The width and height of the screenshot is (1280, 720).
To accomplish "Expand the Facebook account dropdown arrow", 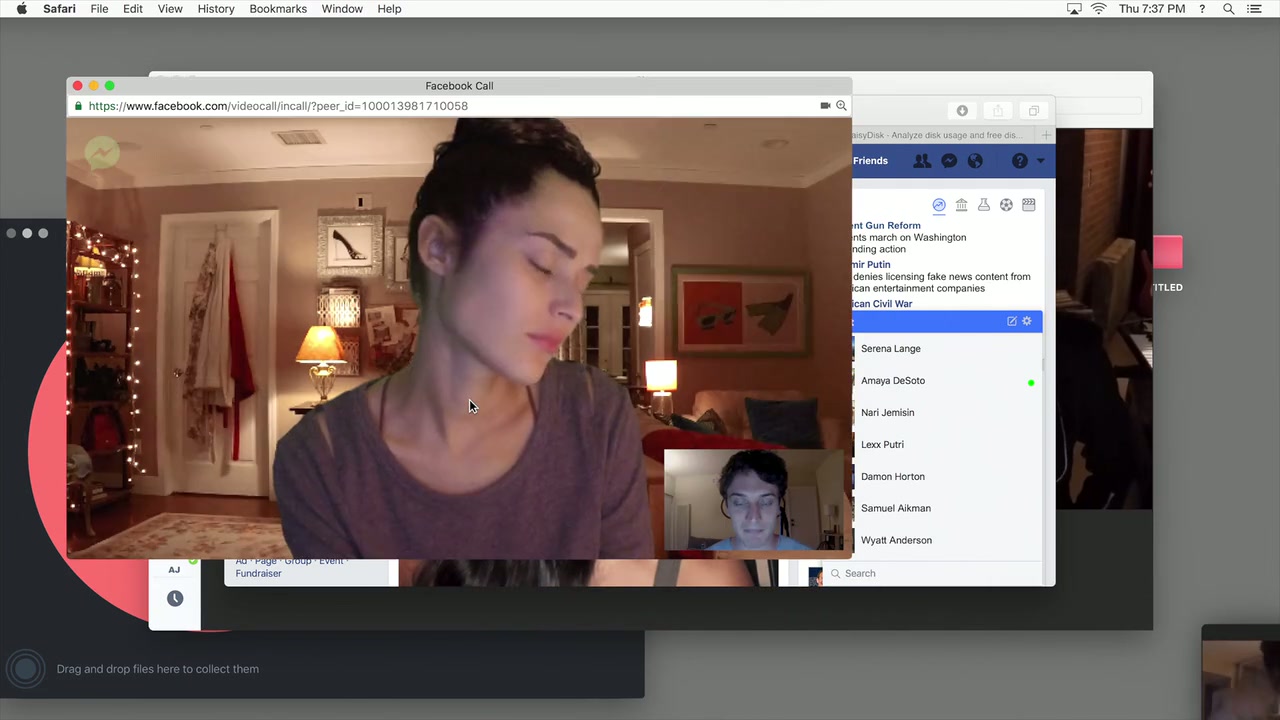I will coord(1040,161).
